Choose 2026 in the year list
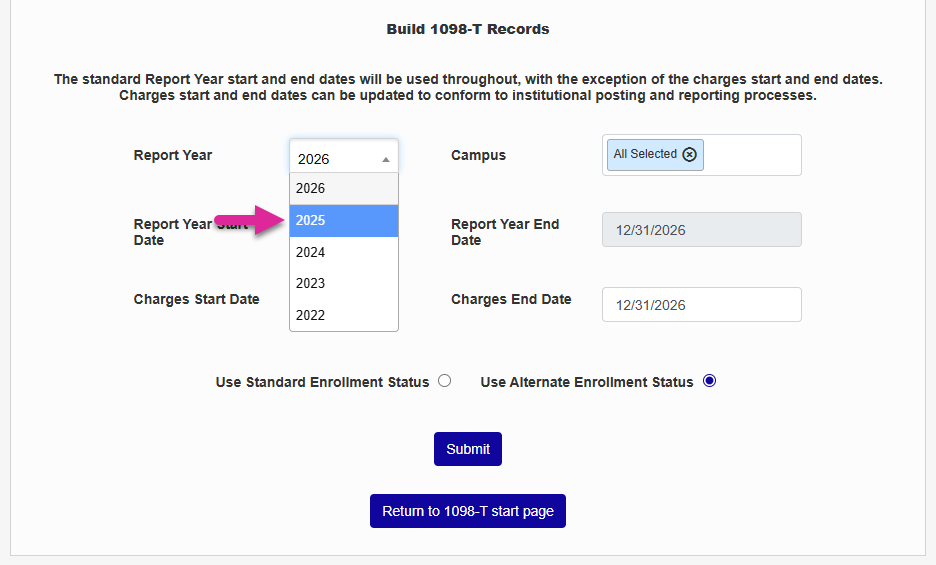This screenshot has width=936, height=565. point(343,188)
